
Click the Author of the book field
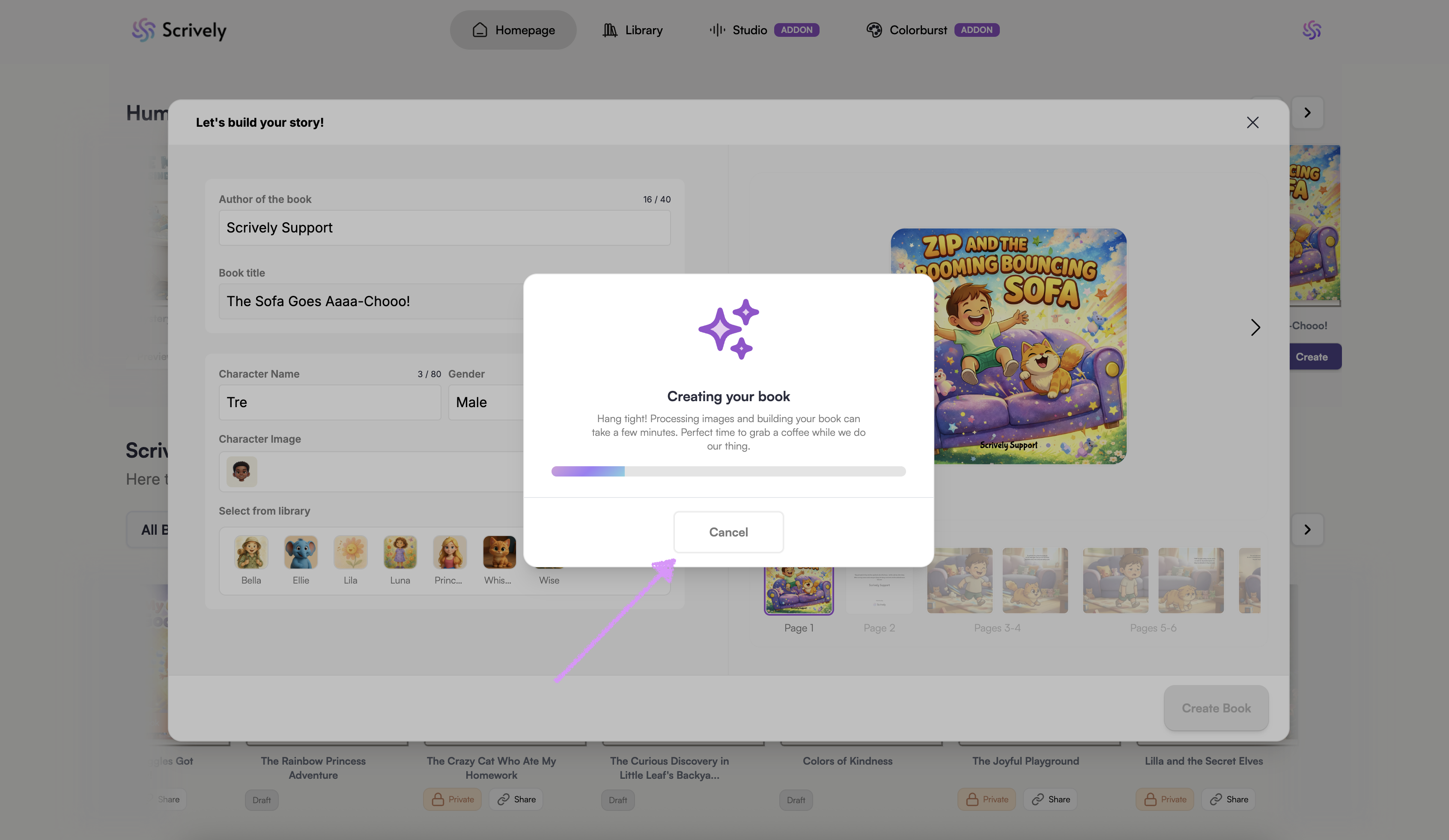tap(444, 228)
